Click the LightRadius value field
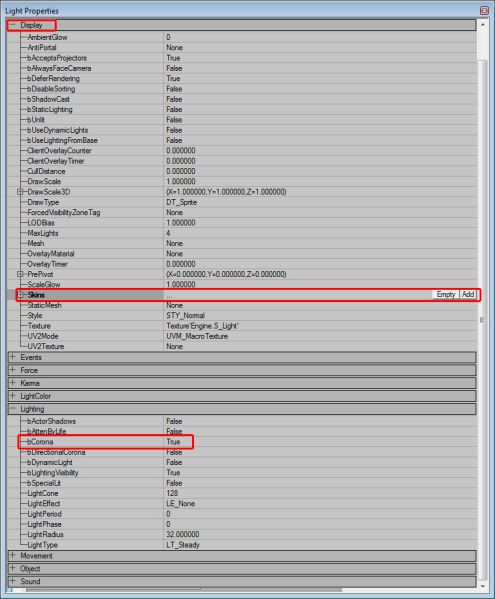The height and width of the screenshot is (599, 495). click(x=320, y=534)
